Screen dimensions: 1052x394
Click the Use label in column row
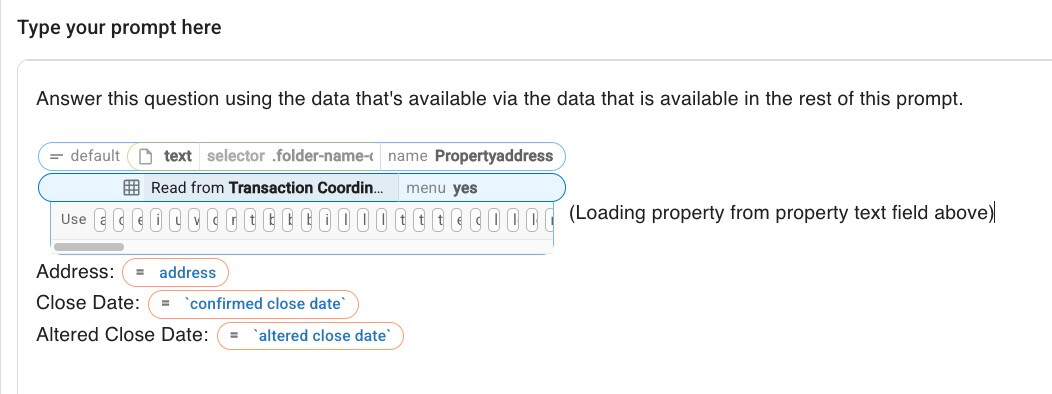tap(73, 219)
